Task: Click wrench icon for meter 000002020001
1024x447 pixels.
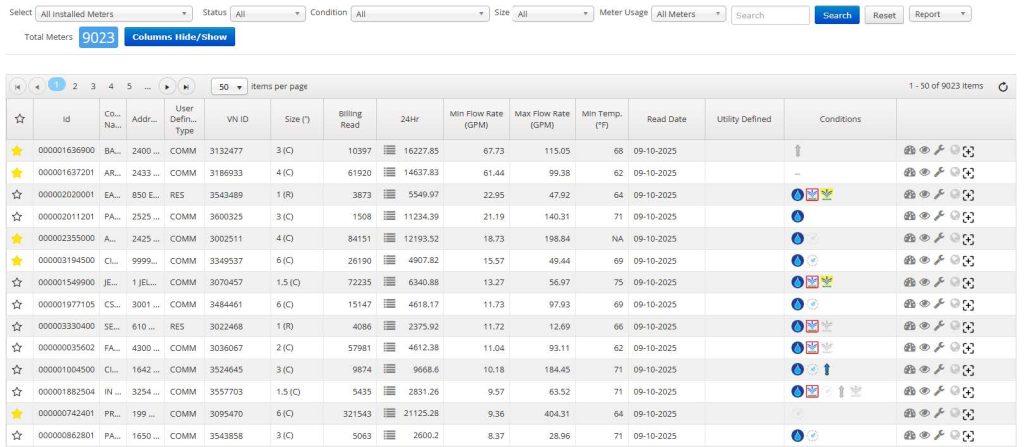Action: click(x=939, y=194)
